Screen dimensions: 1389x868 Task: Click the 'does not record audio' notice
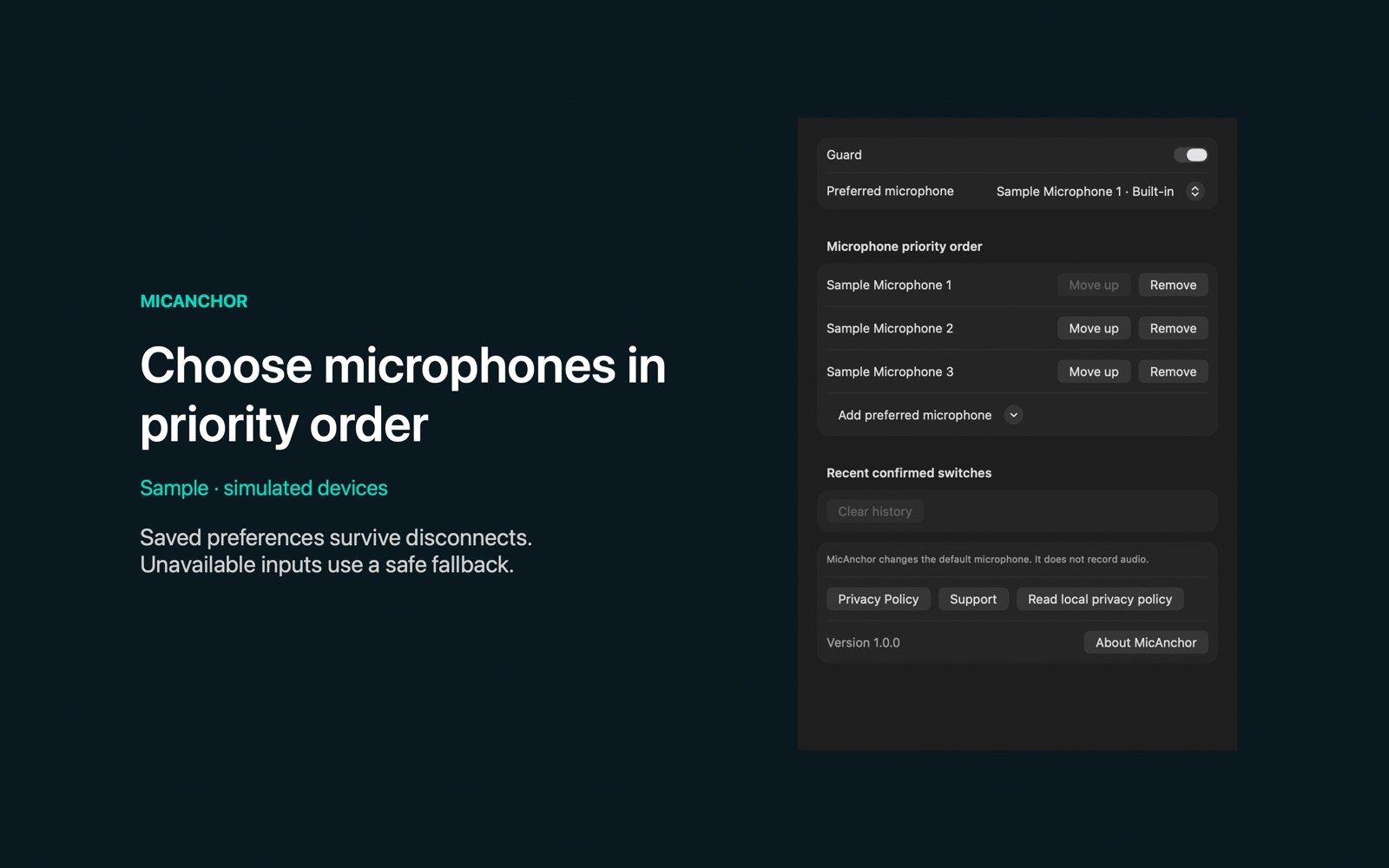click(987, 559)
